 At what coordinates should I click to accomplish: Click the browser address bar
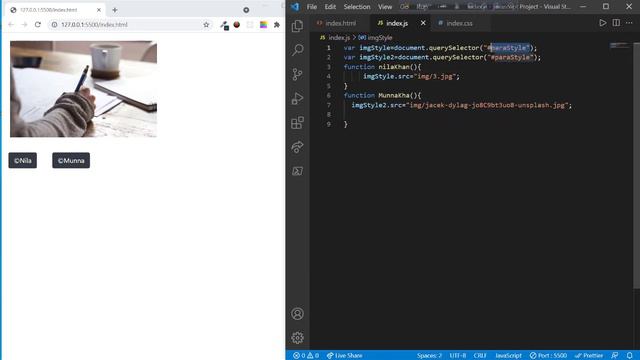click(x=131, y=24)
